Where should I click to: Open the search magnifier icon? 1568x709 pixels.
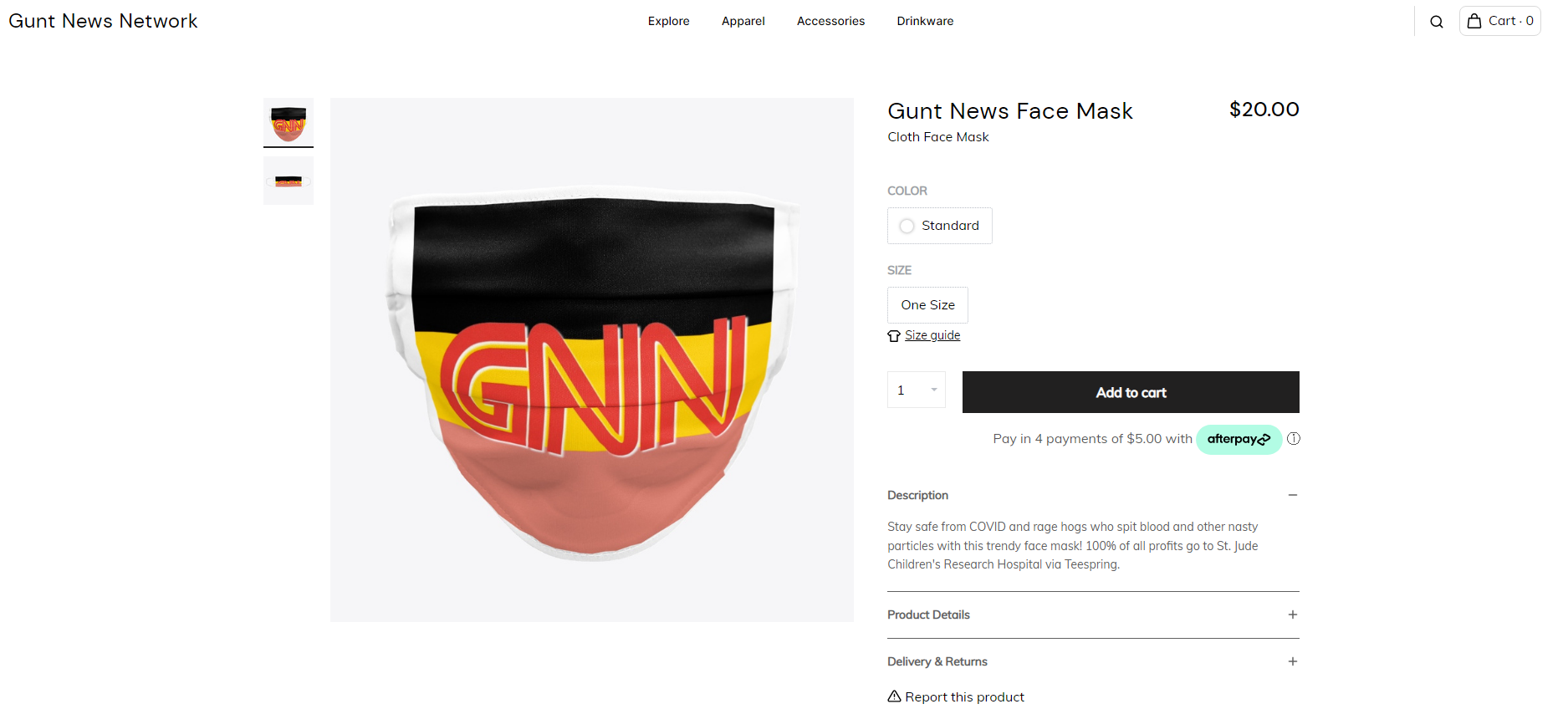click(1436, 22)
